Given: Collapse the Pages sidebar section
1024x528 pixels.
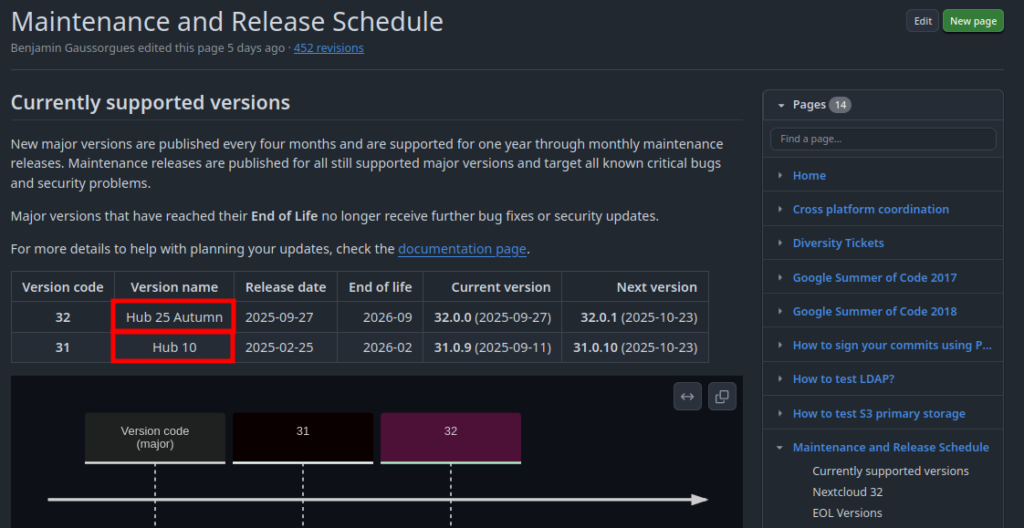Looking at the screenshot, I should coord(781,105).
